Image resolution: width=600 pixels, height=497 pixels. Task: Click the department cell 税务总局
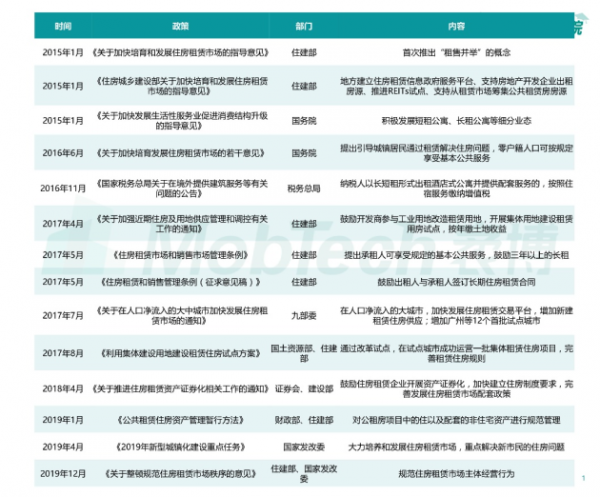pyautogui.click(x=304, y=188)
